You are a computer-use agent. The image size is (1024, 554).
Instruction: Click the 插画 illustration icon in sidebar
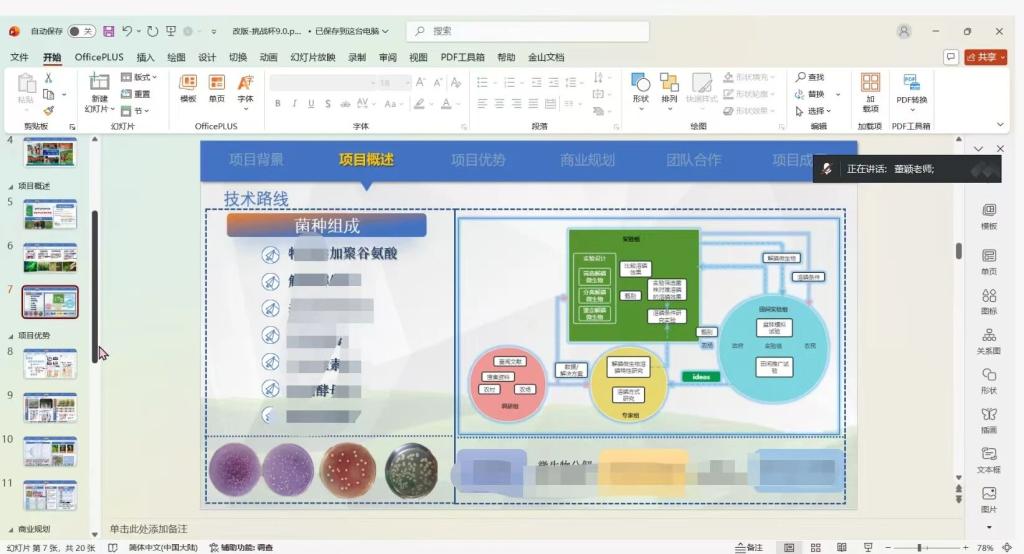point(988,420)
